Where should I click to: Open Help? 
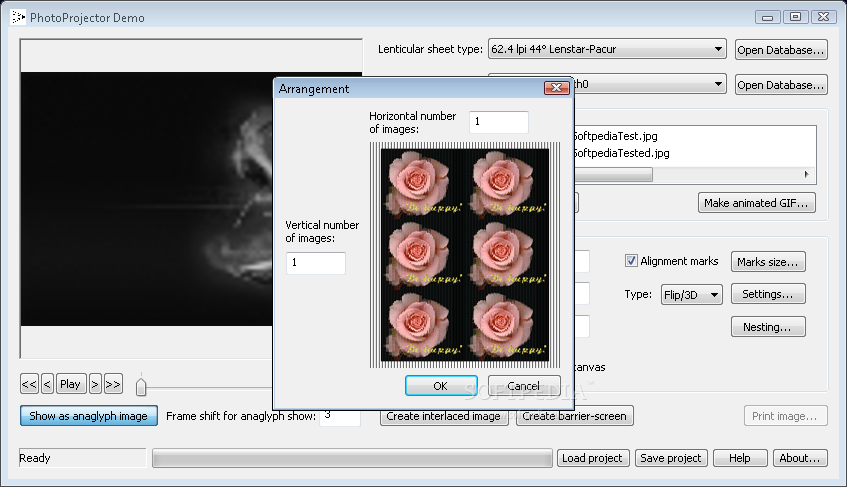click(x=740, y=458)
